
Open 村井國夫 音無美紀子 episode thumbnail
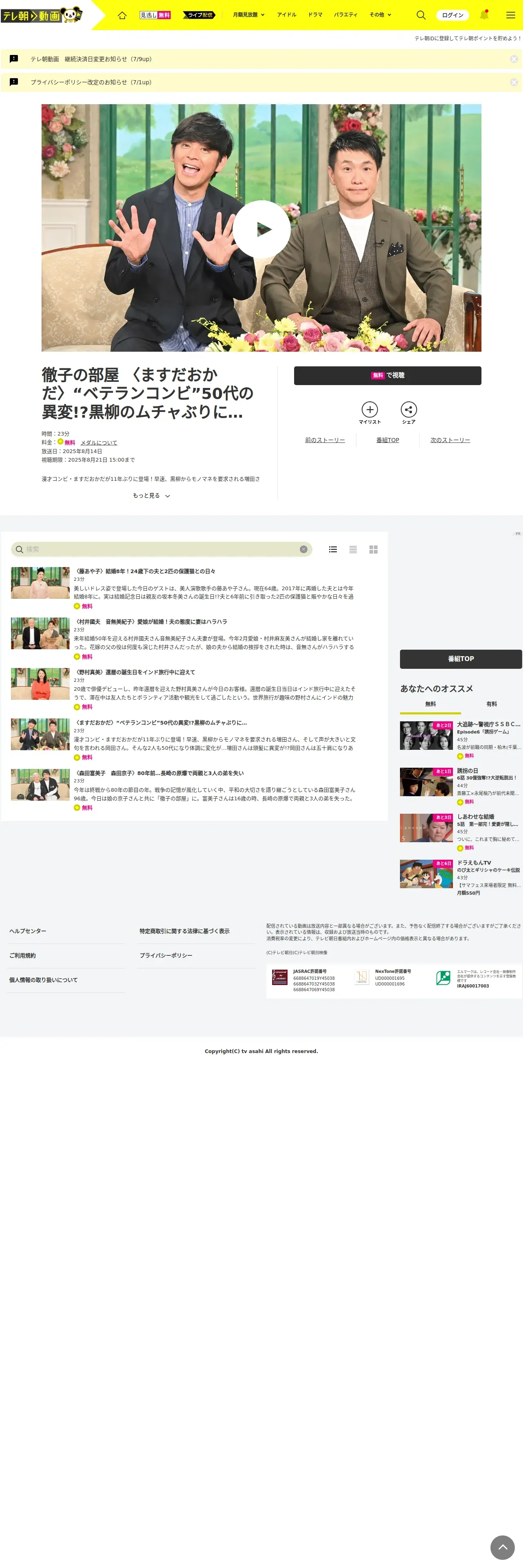(x=40, y=634)
